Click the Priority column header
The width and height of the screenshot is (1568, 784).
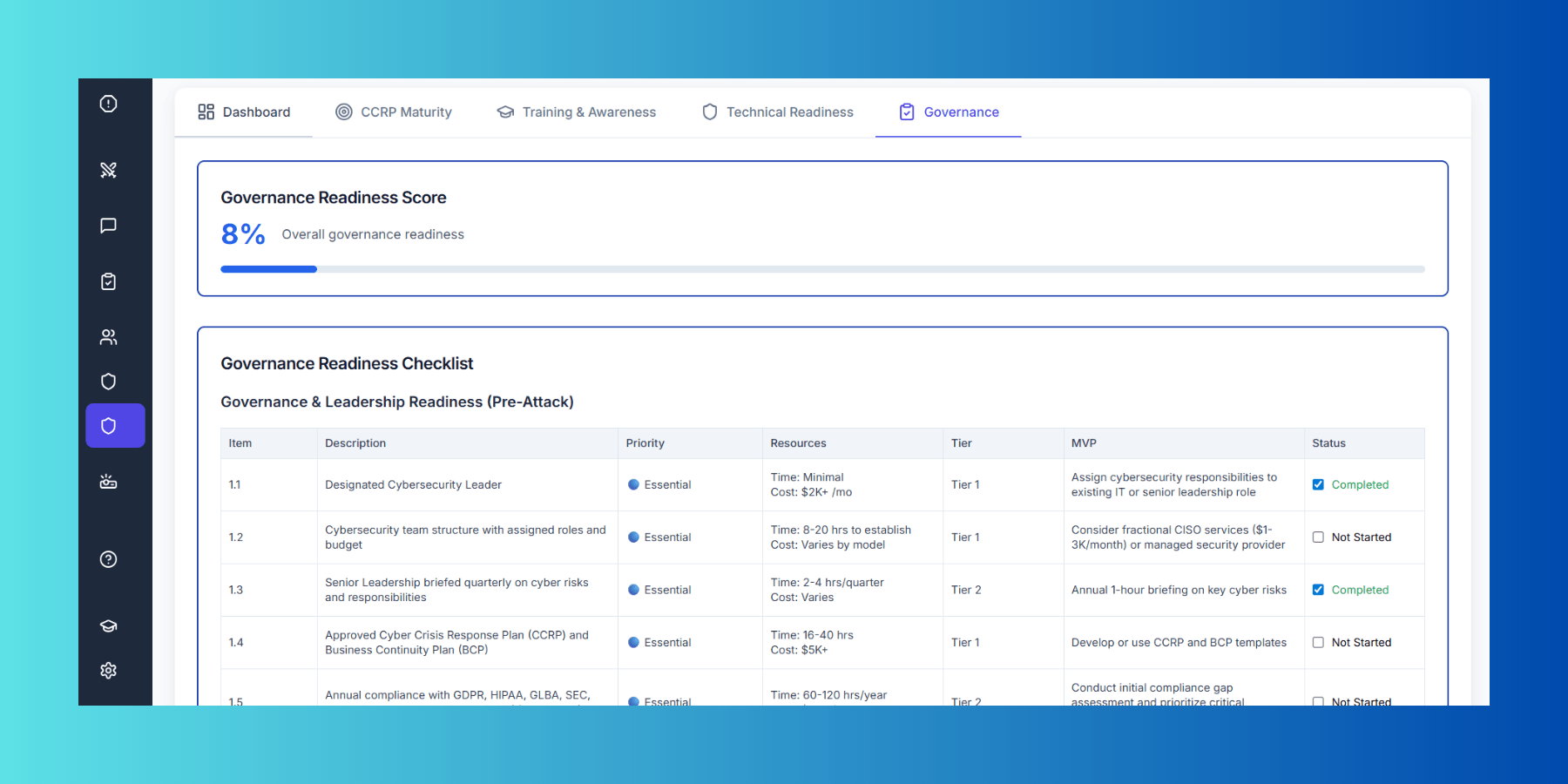(x=645, y=443)
